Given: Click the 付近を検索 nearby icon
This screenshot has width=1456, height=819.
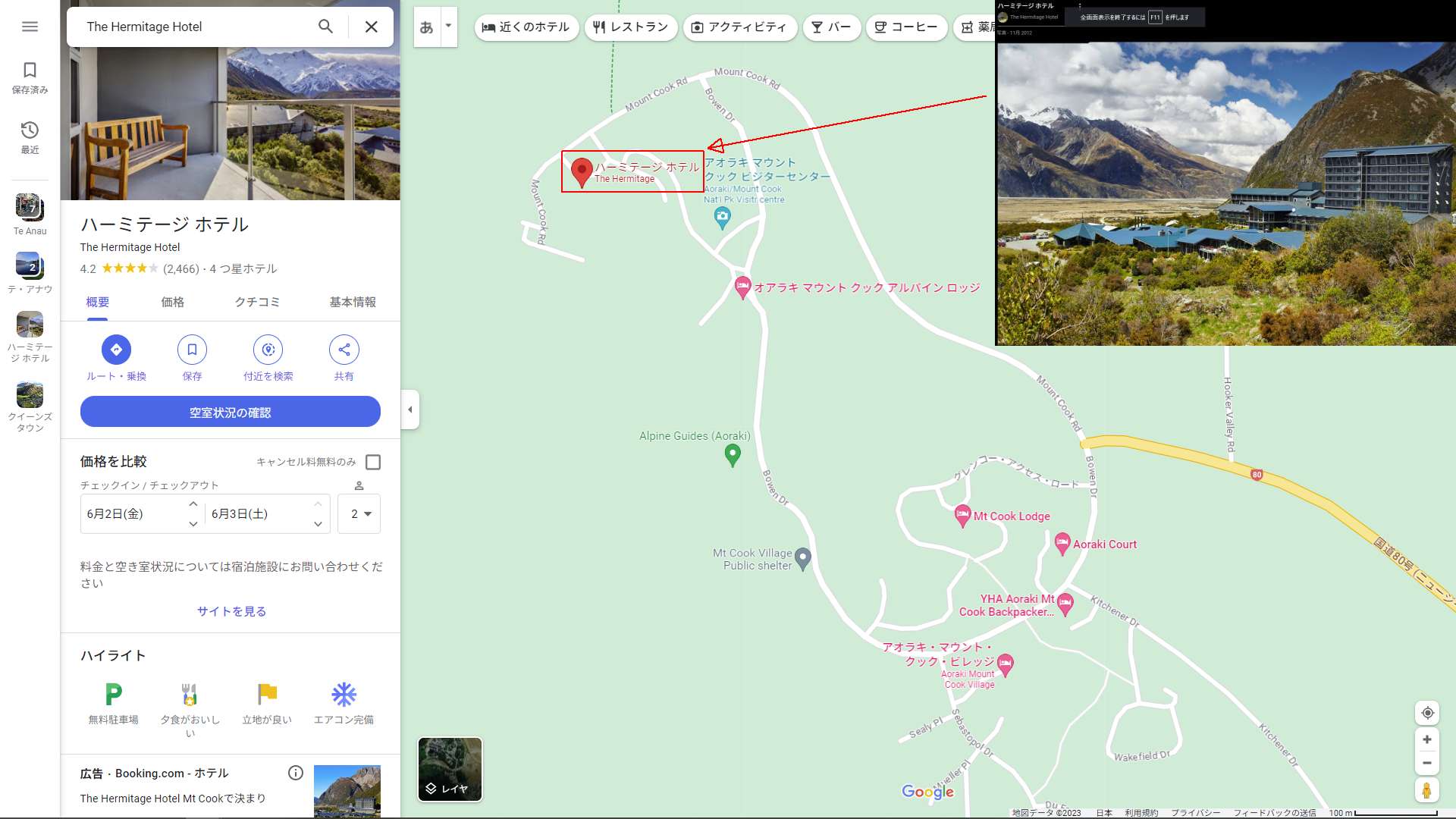Looking at the screenshot, I should pos(268,350).
